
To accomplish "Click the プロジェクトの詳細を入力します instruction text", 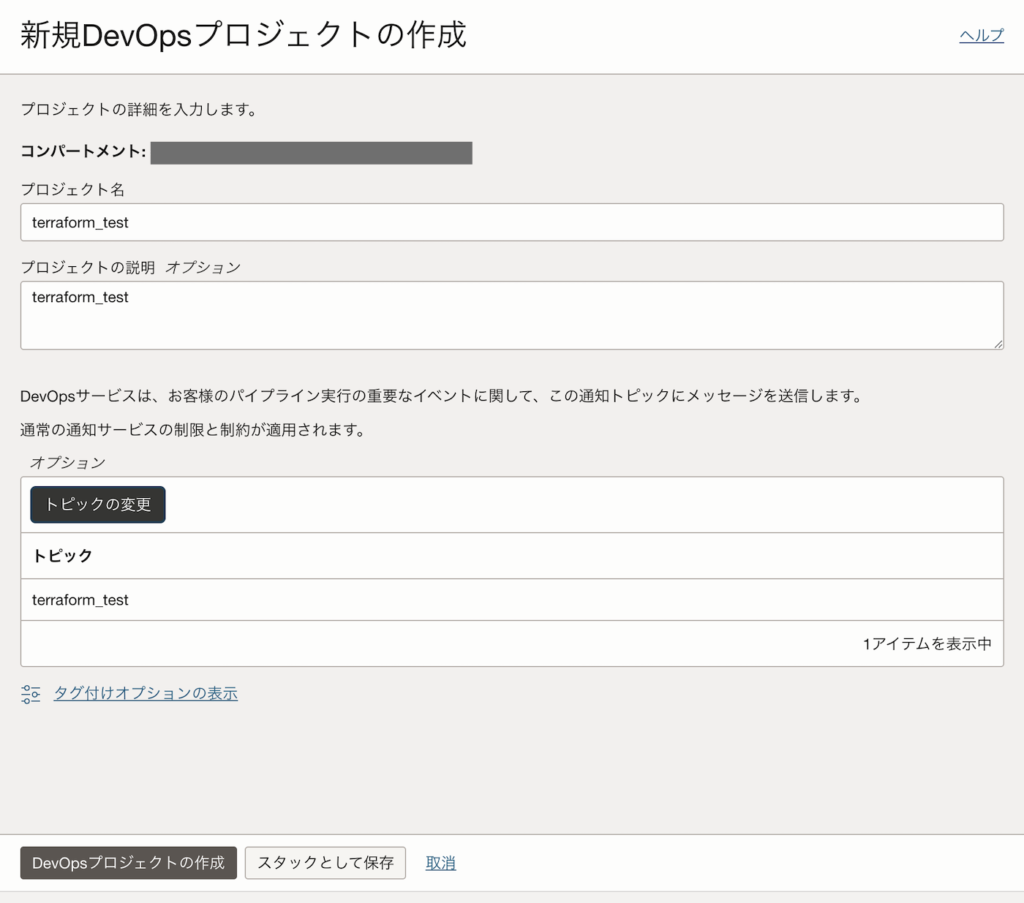I will 139,110.
